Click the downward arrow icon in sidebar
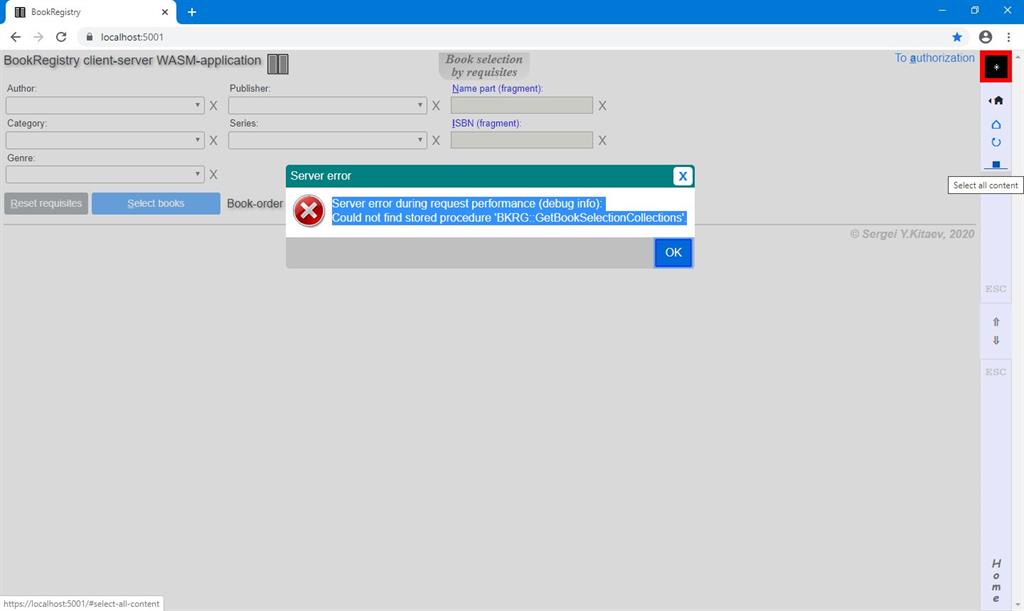1024x611 pixels. tap(995, 340)
